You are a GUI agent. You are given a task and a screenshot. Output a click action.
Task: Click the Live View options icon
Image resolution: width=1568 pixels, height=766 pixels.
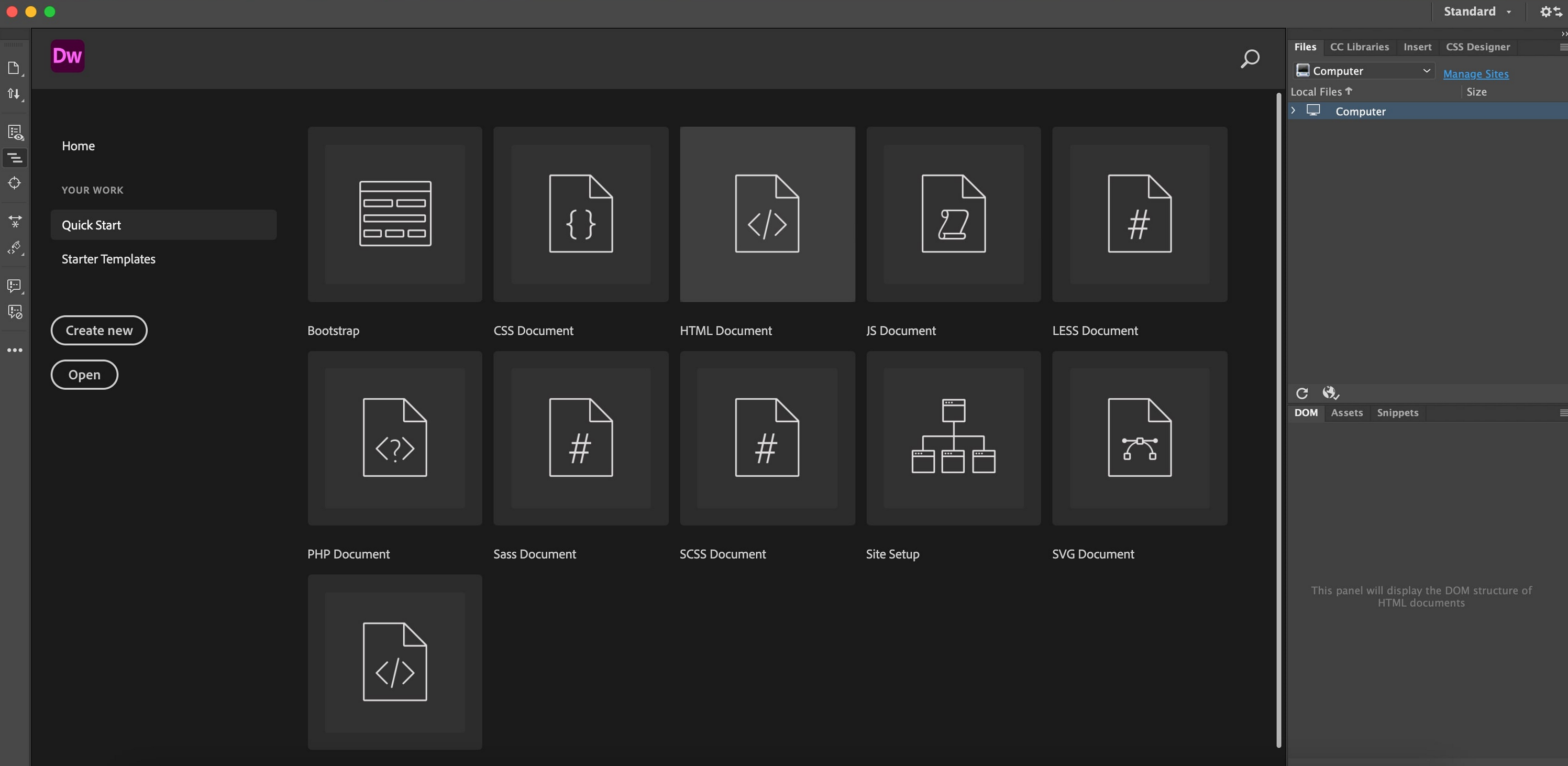[15, 132]
